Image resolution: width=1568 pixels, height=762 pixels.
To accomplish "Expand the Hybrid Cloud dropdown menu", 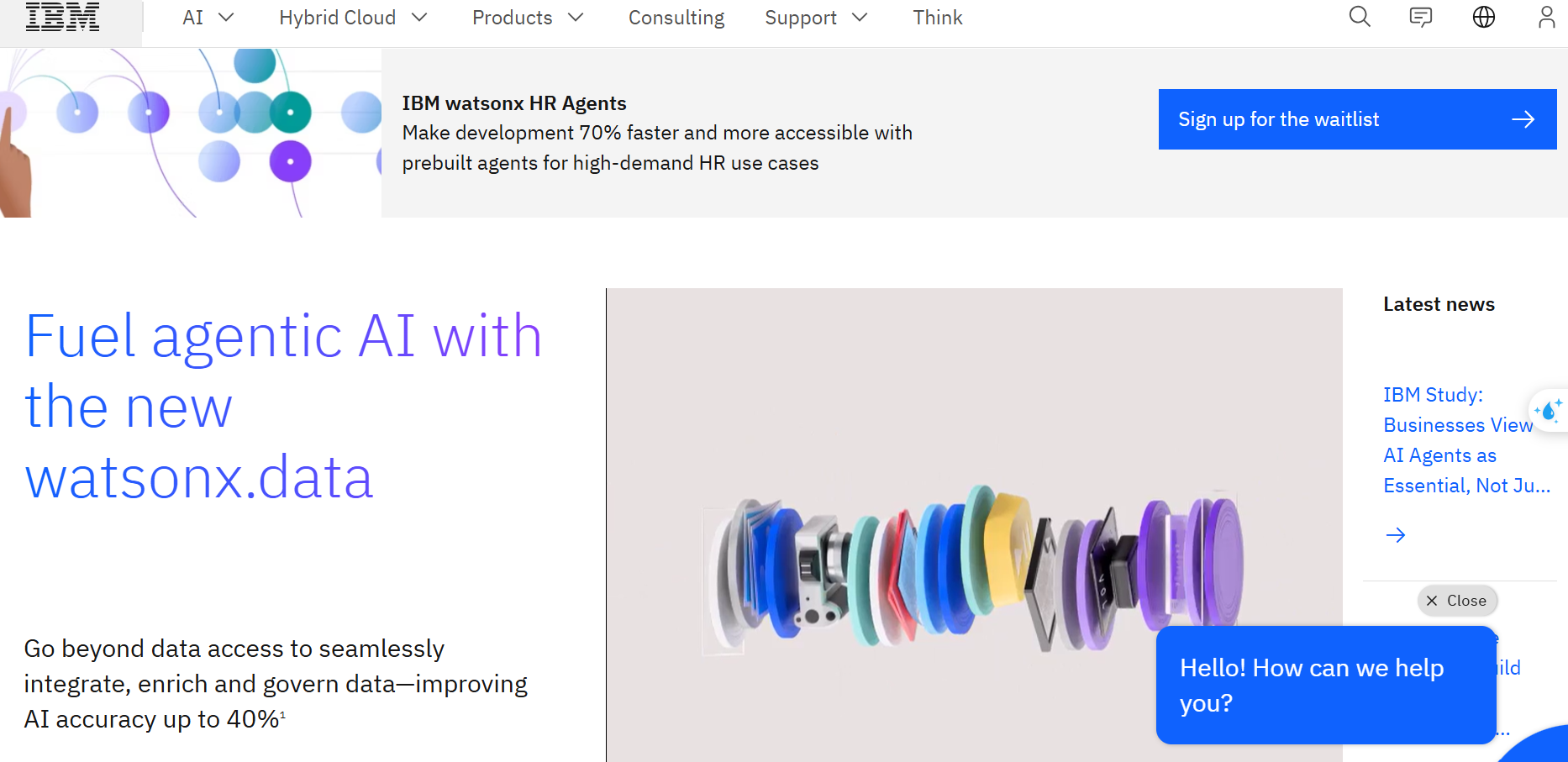I will click(354, 18).
